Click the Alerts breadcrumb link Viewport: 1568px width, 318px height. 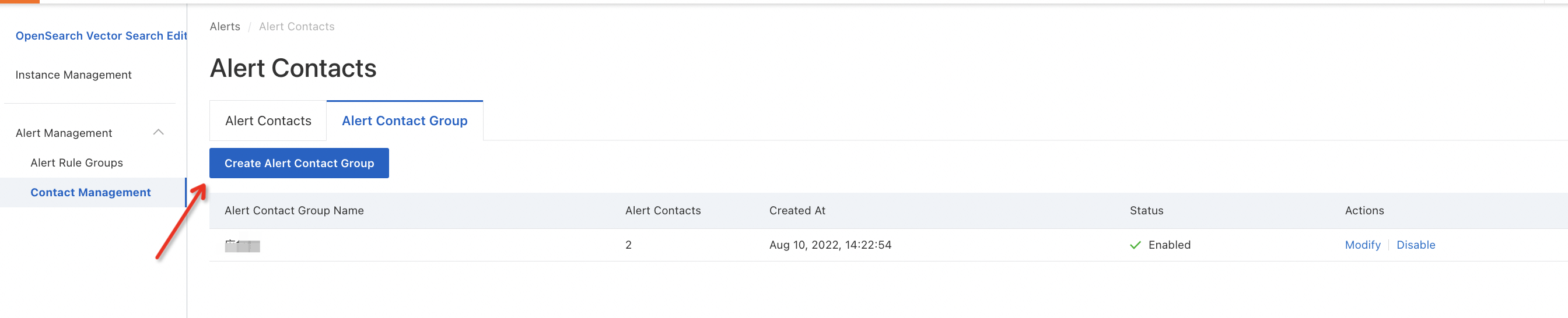[225, 27]
